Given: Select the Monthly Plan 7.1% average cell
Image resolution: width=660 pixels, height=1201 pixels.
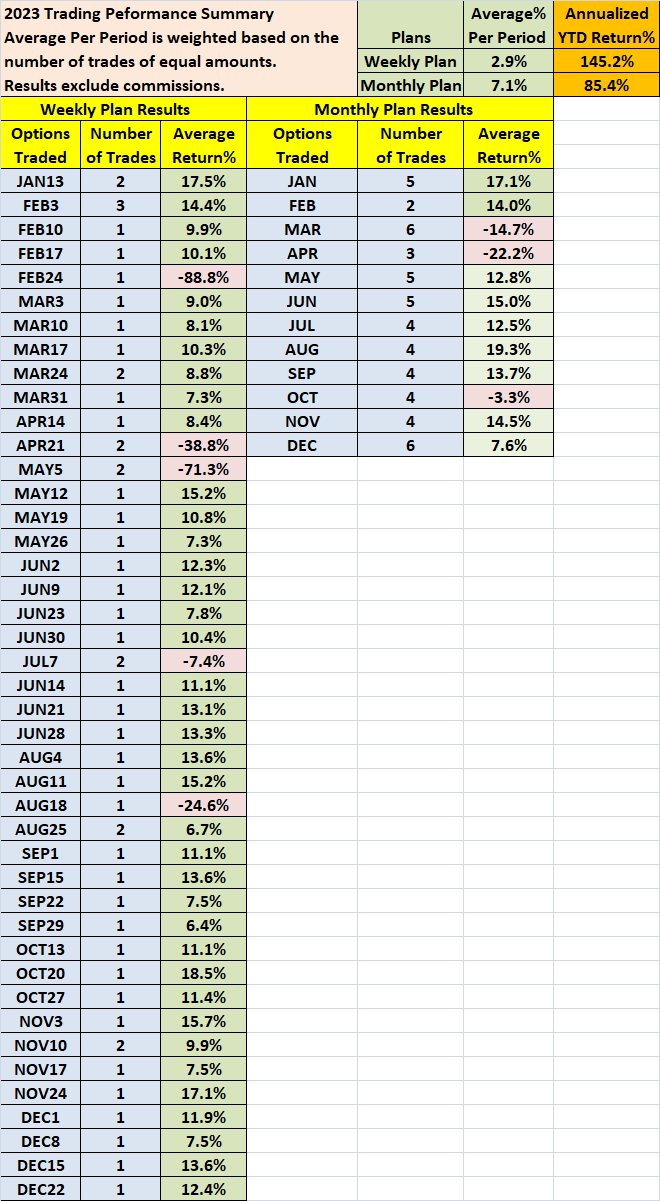Looking at the screenshot, I should point(508,86).
